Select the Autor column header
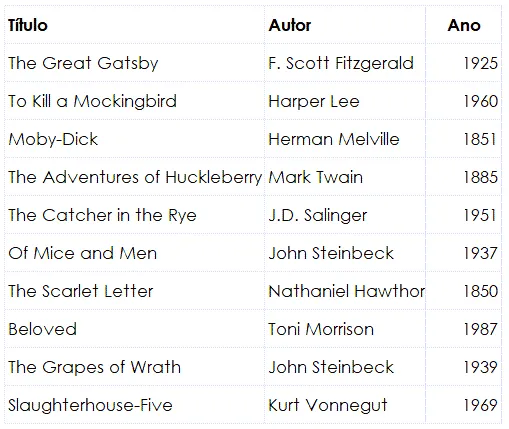The image size is (509, 429). click(x=345, y=25)
